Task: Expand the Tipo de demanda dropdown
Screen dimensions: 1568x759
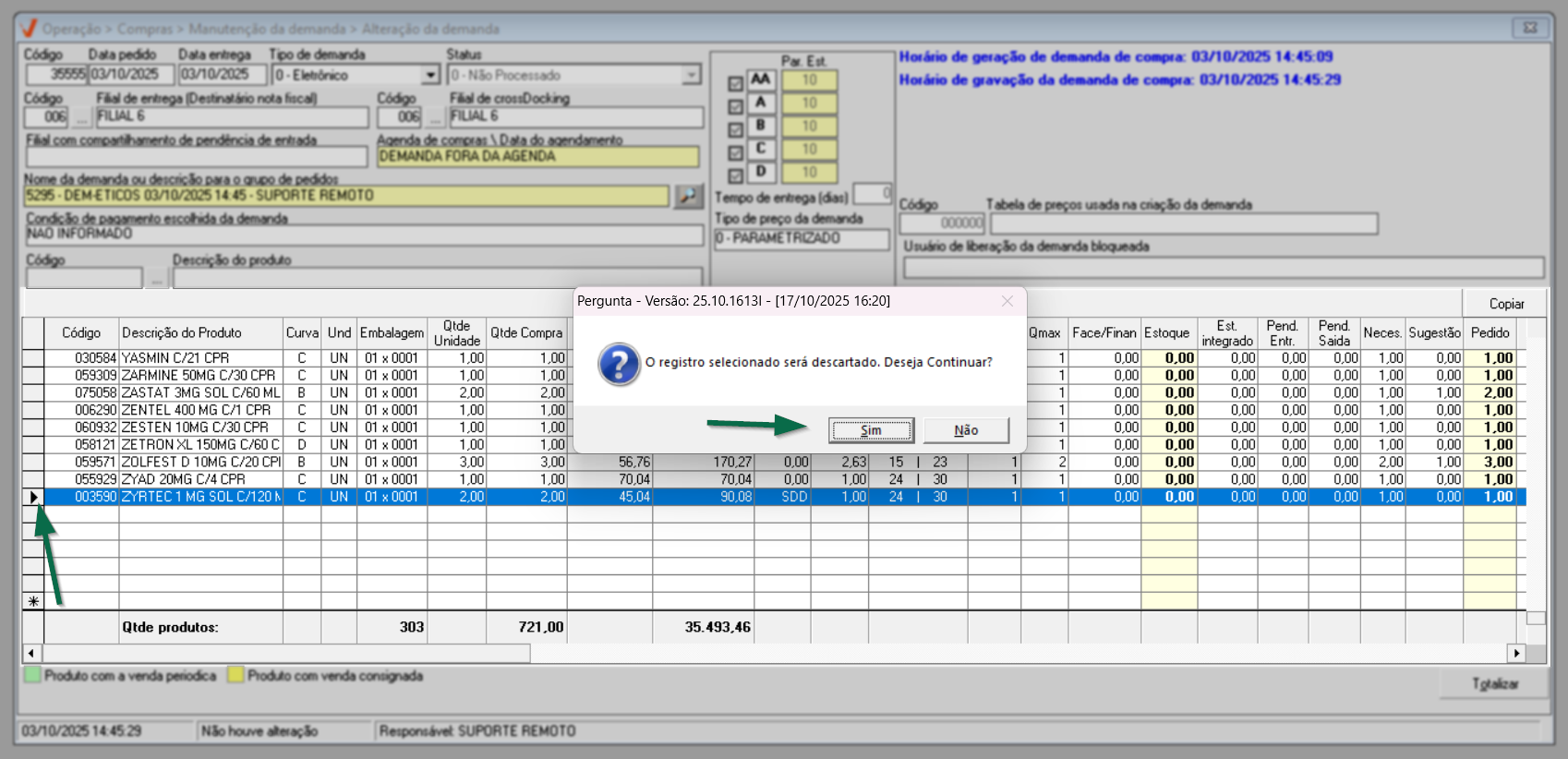Action: click(430, 75)
